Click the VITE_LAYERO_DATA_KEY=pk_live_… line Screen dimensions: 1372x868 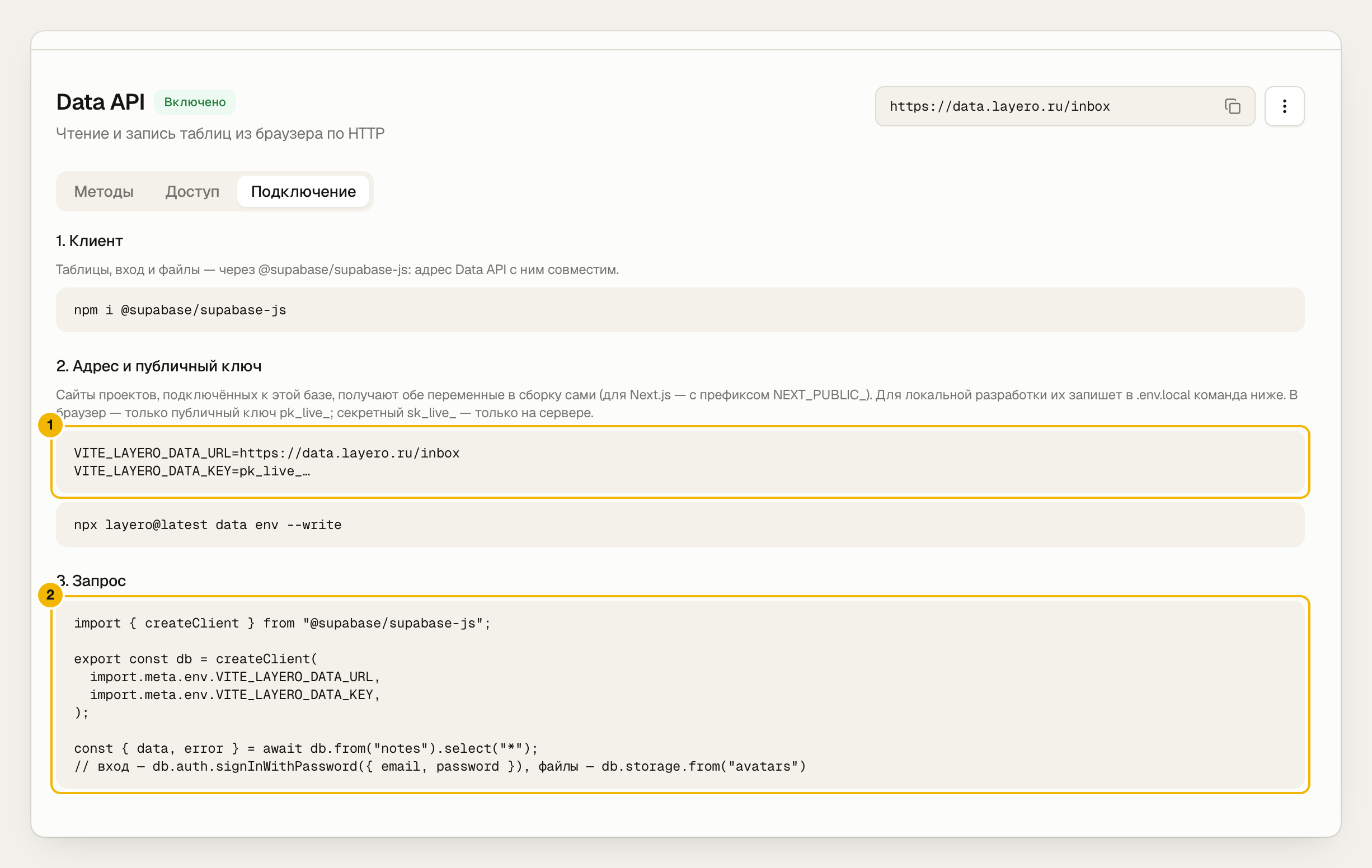(x=192, y=471)
